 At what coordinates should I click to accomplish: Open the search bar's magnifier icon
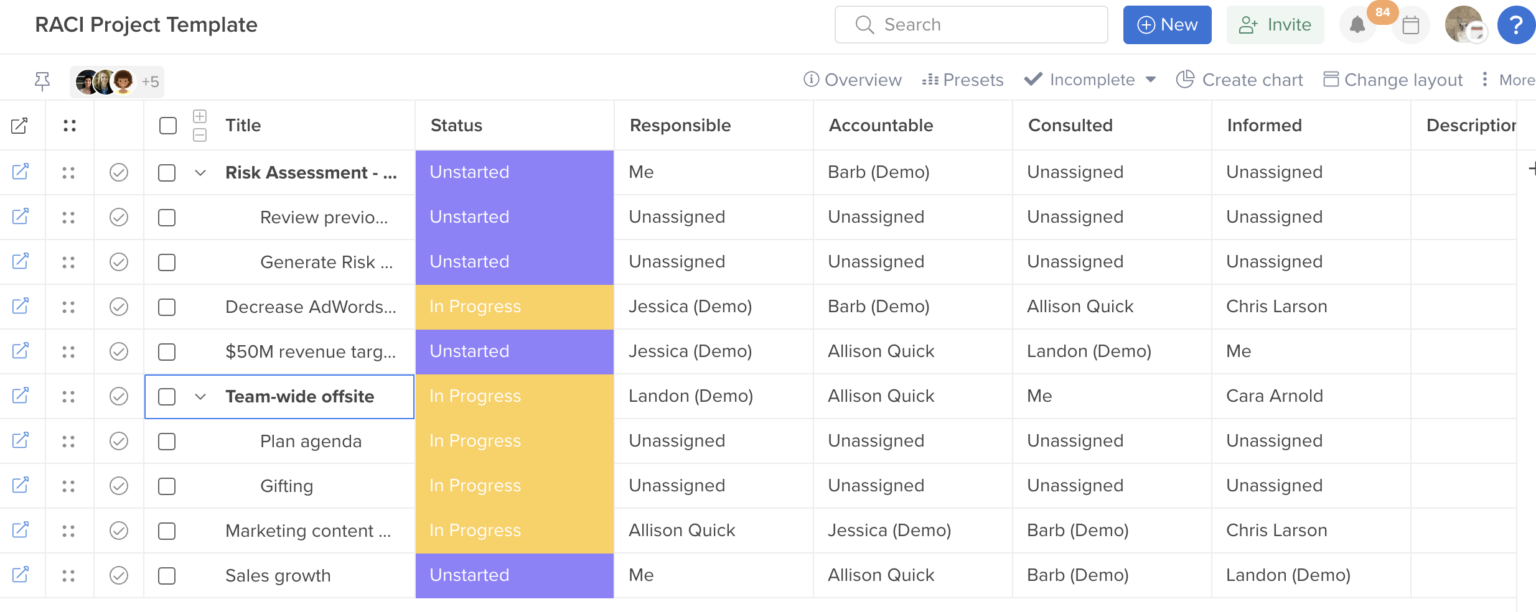pos(864,24)
